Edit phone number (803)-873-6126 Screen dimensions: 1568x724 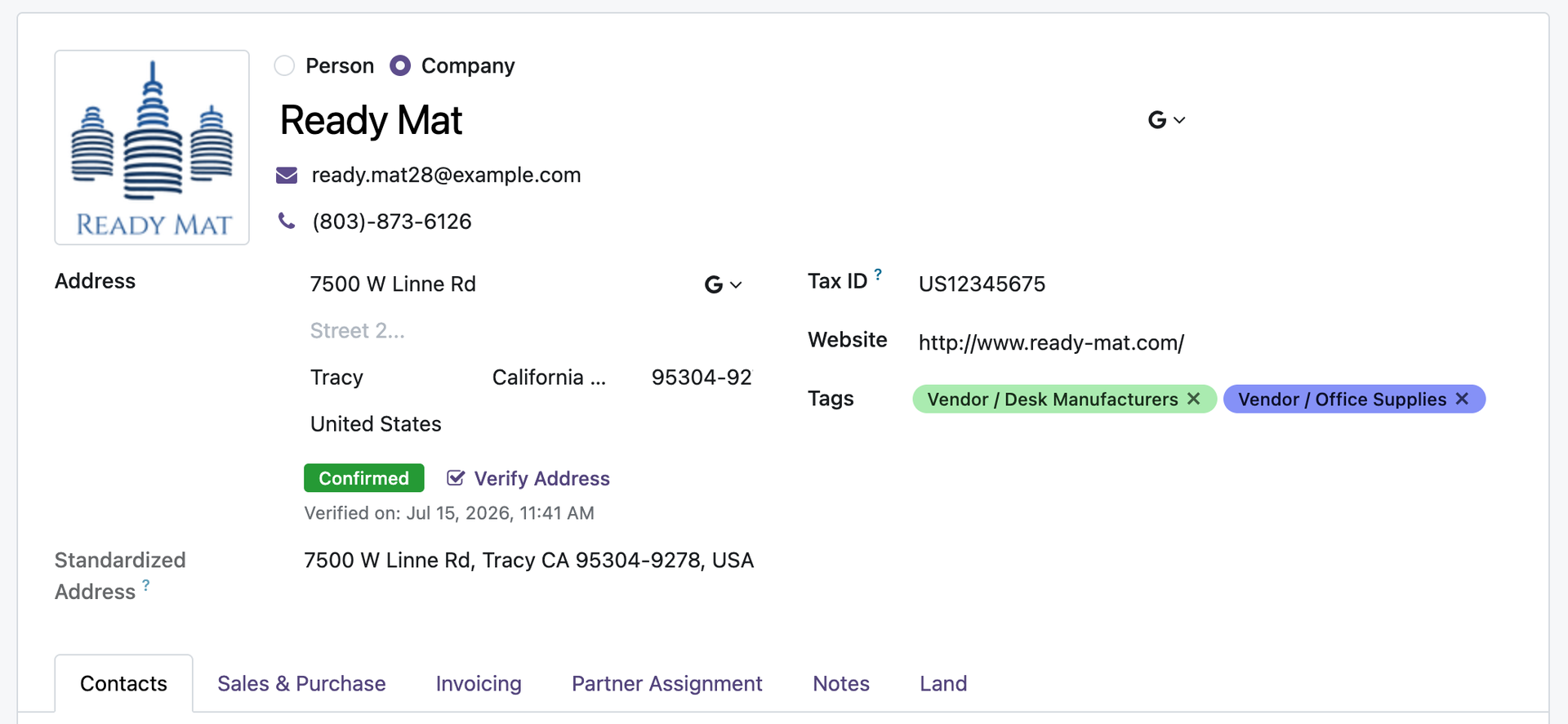pyautogui.click(x=392, y=221)
